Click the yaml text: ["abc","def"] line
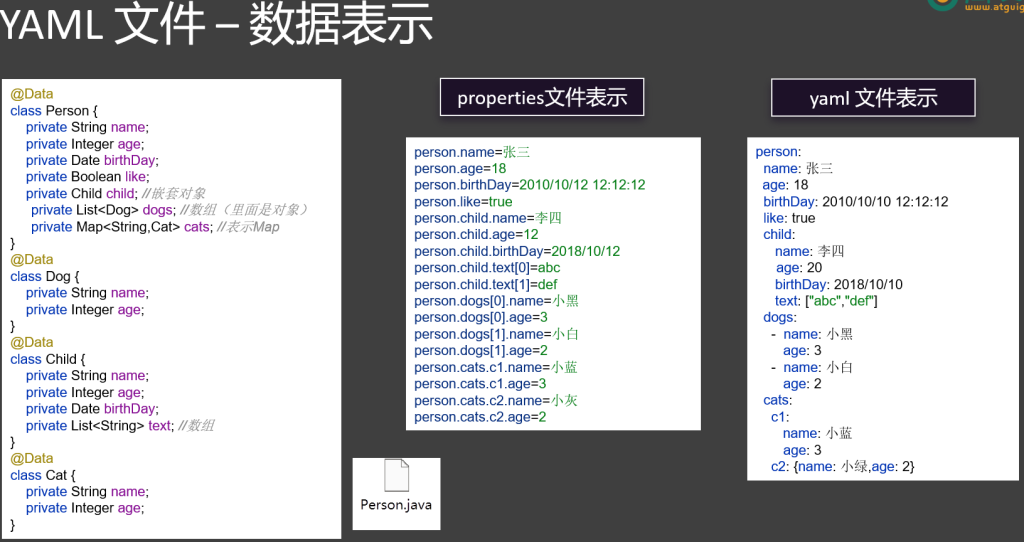1024x542 pixels. tap(826, 301)
